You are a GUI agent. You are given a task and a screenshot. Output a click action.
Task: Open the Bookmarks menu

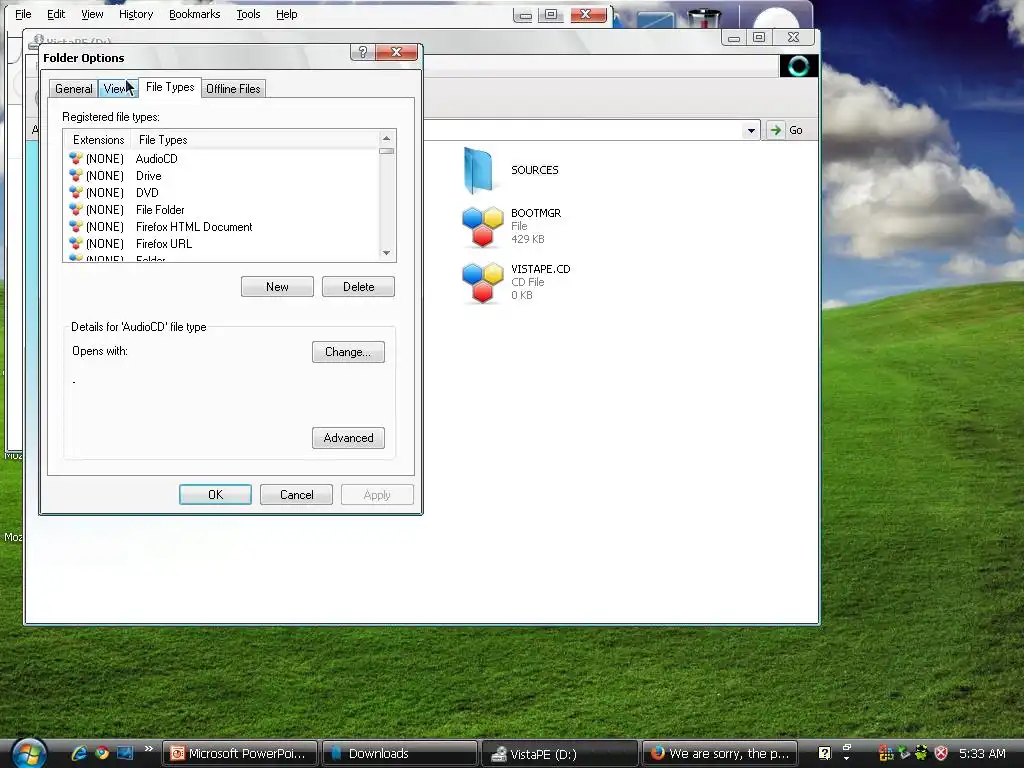click(195, 14)
